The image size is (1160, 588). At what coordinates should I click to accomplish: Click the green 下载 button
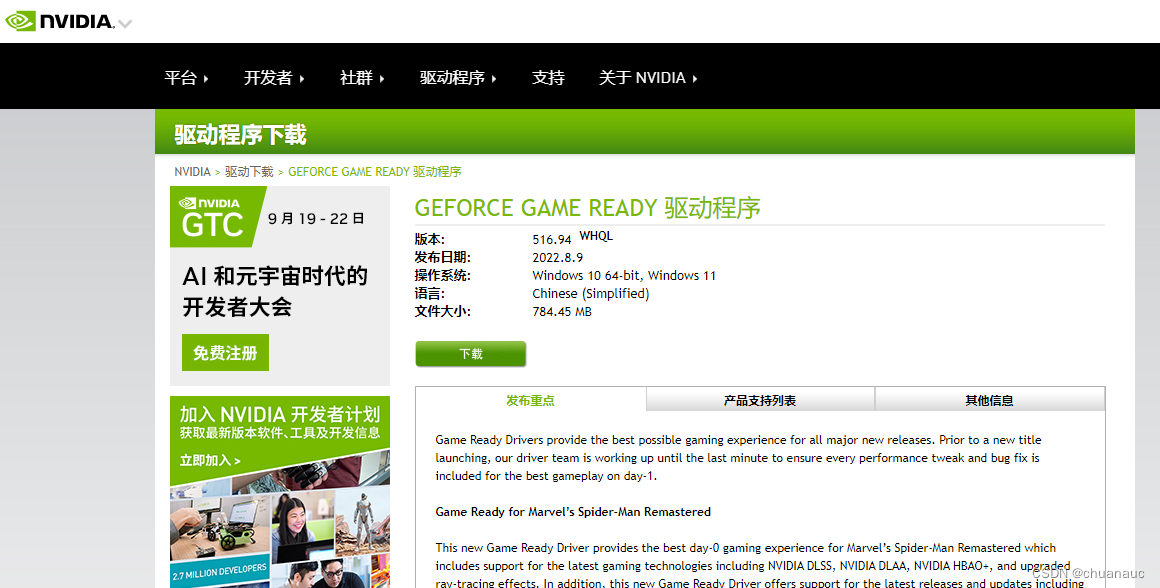pos(471,354)
